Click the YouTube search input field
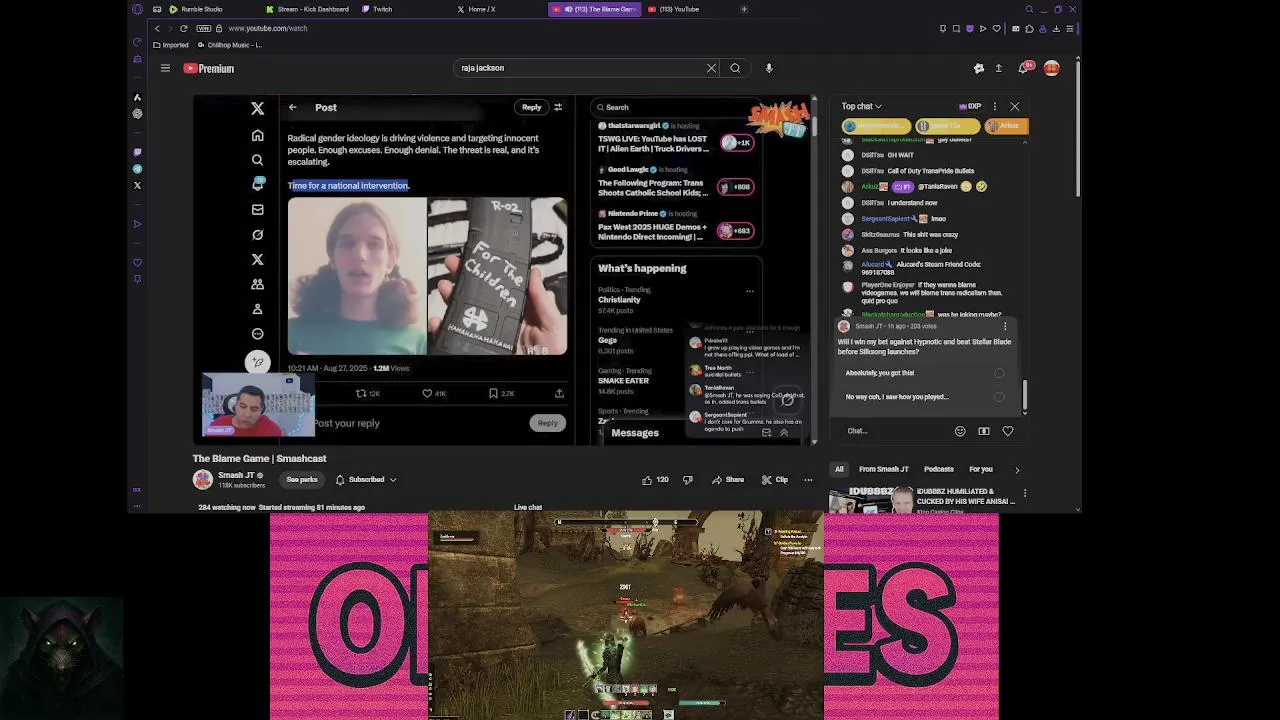The image size is (1280, 720). [580, 68]
